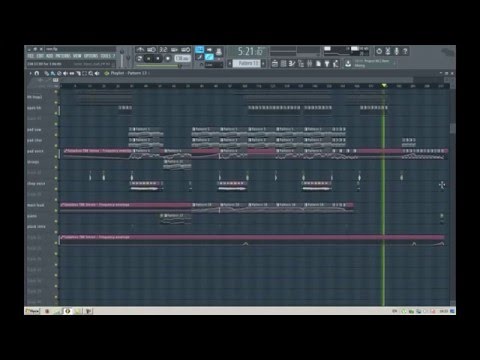Screen dimensions: 480x360
Task: Click the one-click recording microphone icon
Action: [x=396, y=51]
